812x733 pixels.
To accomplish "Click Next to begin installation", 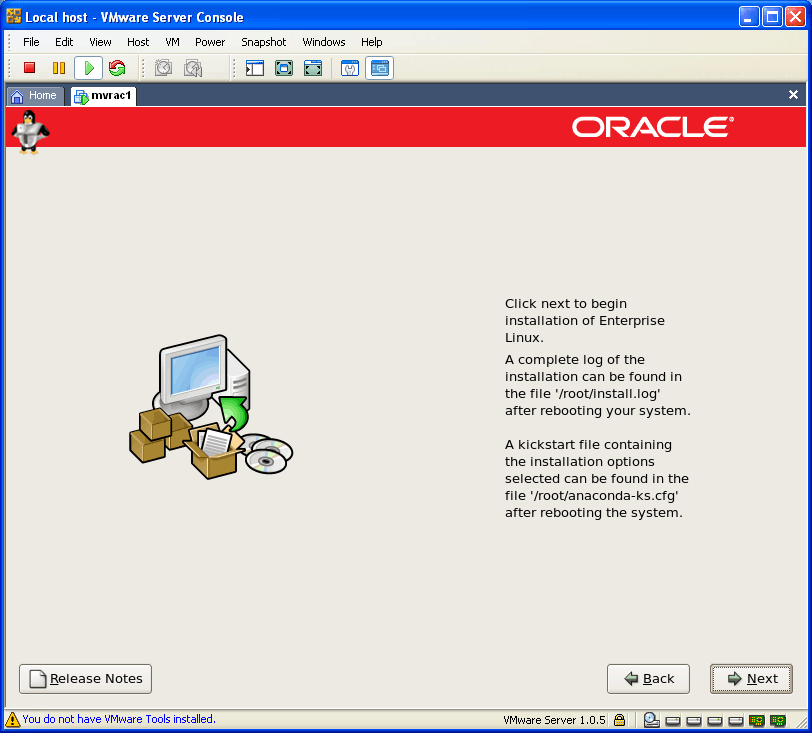I will [751, 679].
